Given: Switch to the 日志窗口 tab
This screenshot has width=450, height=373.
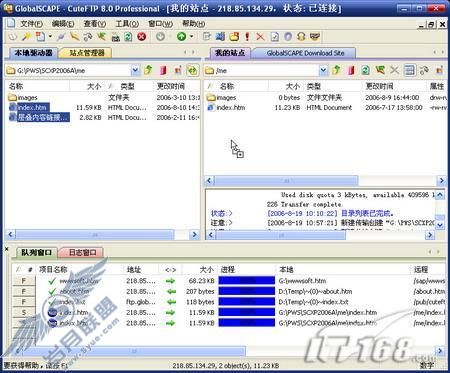Looking at the screenshot, I should click(x=82, y=252).
